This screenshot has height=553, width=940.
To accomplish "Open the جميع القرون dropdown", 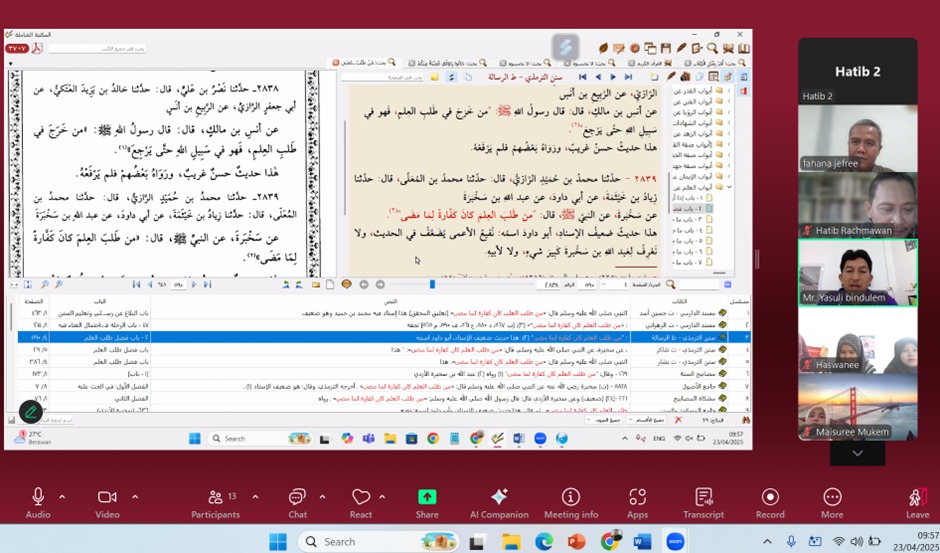I will pyautogui.click(x=604, y=420).
